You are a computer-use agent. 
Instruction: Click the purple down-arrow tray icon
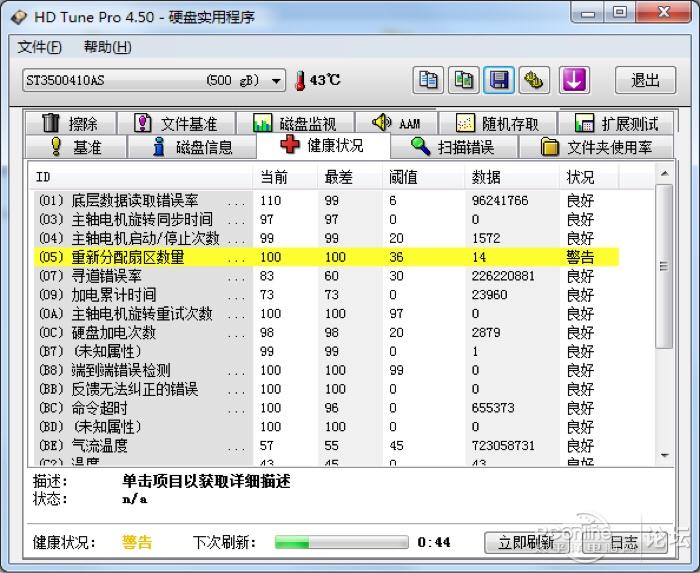[574, 80]
